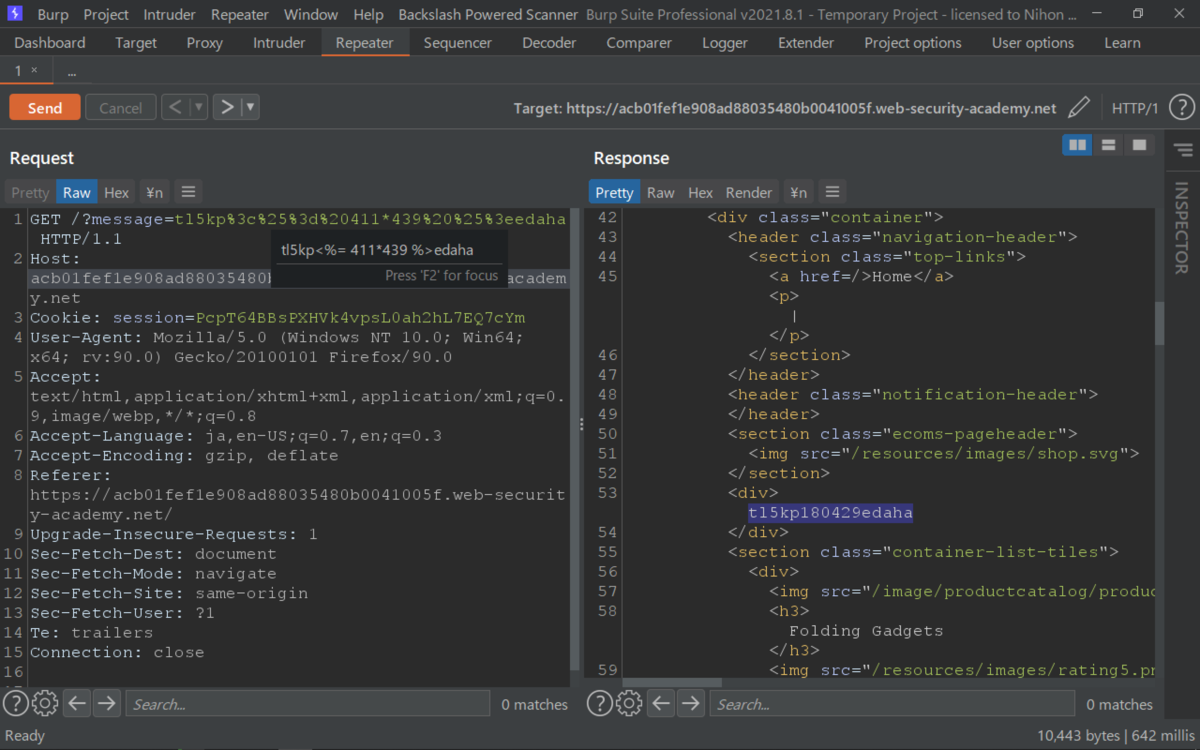Toggle Response non-printable chars ¥n button
1200x750 pixels.
[798, 192]
